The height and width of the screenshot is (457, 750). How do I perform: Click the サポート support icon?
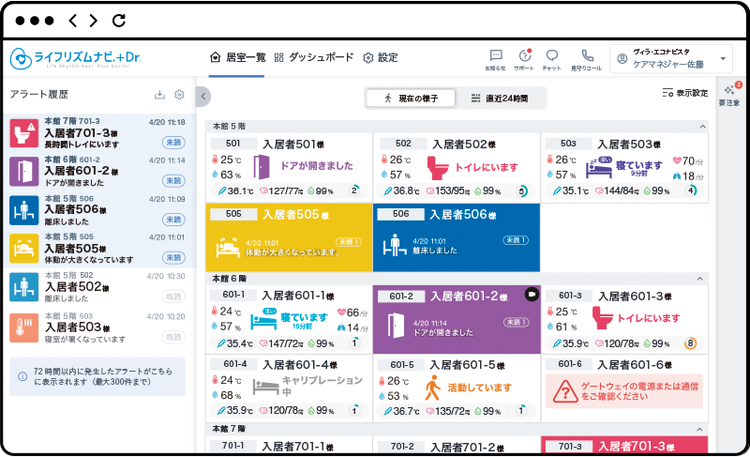tap(525, 58)
